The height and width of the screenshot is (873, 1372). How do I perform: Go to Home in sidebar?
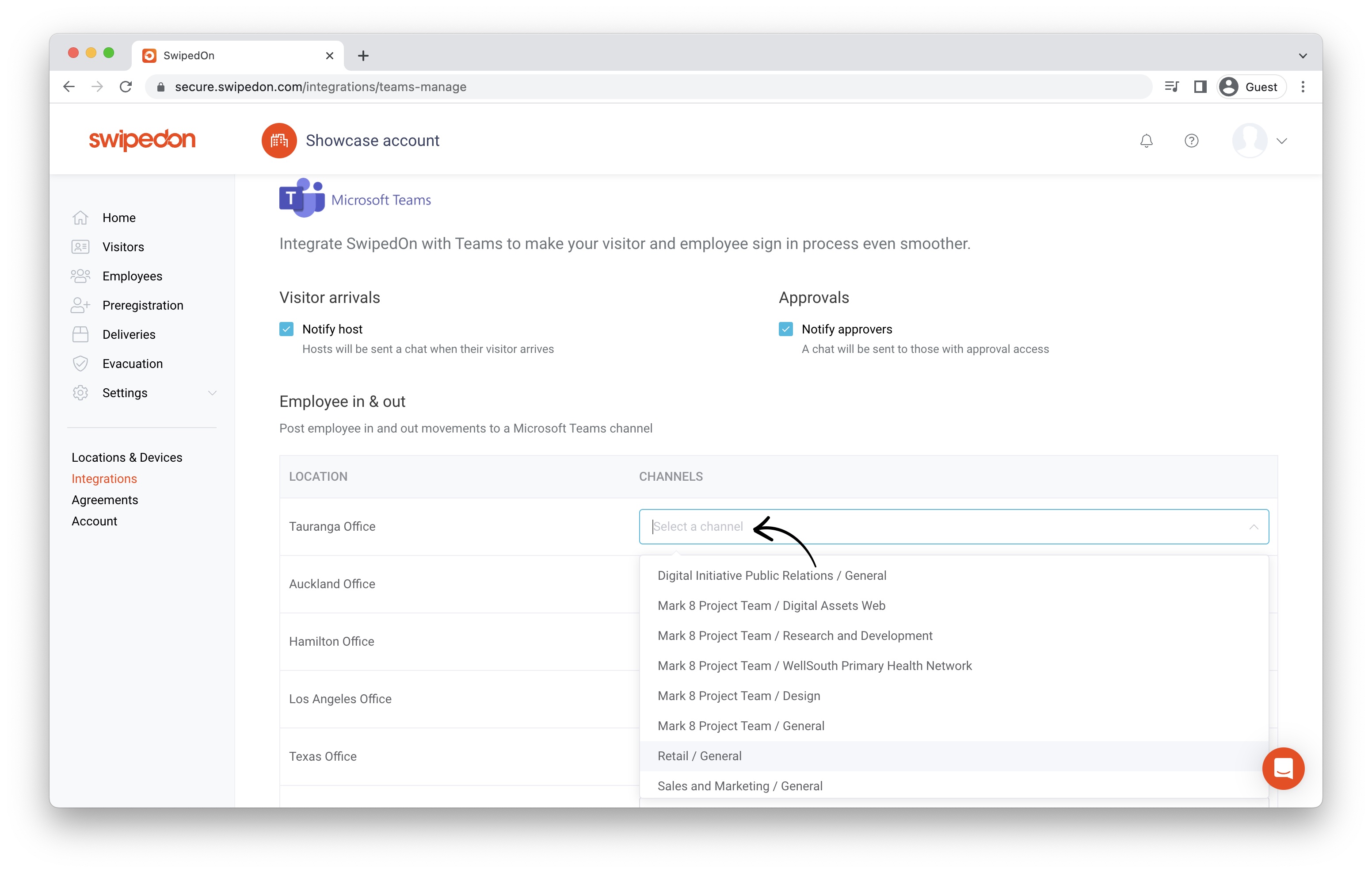click(119, 218)
